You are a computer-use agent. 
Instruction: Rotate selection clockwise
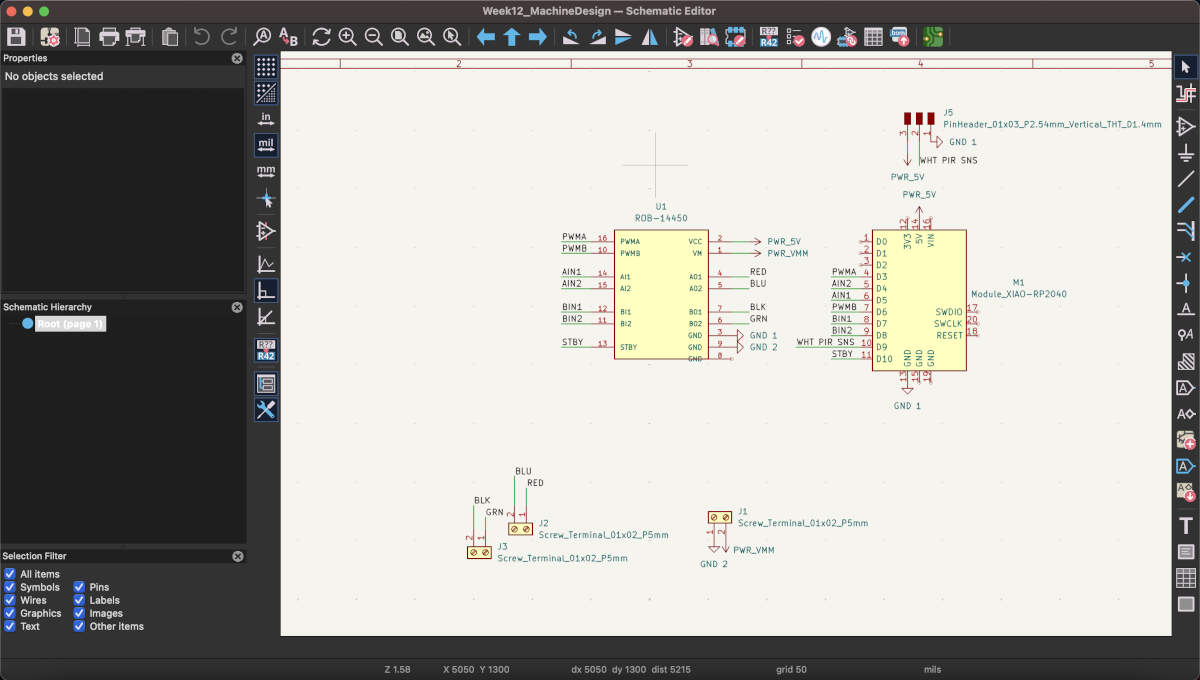[597, 37]
